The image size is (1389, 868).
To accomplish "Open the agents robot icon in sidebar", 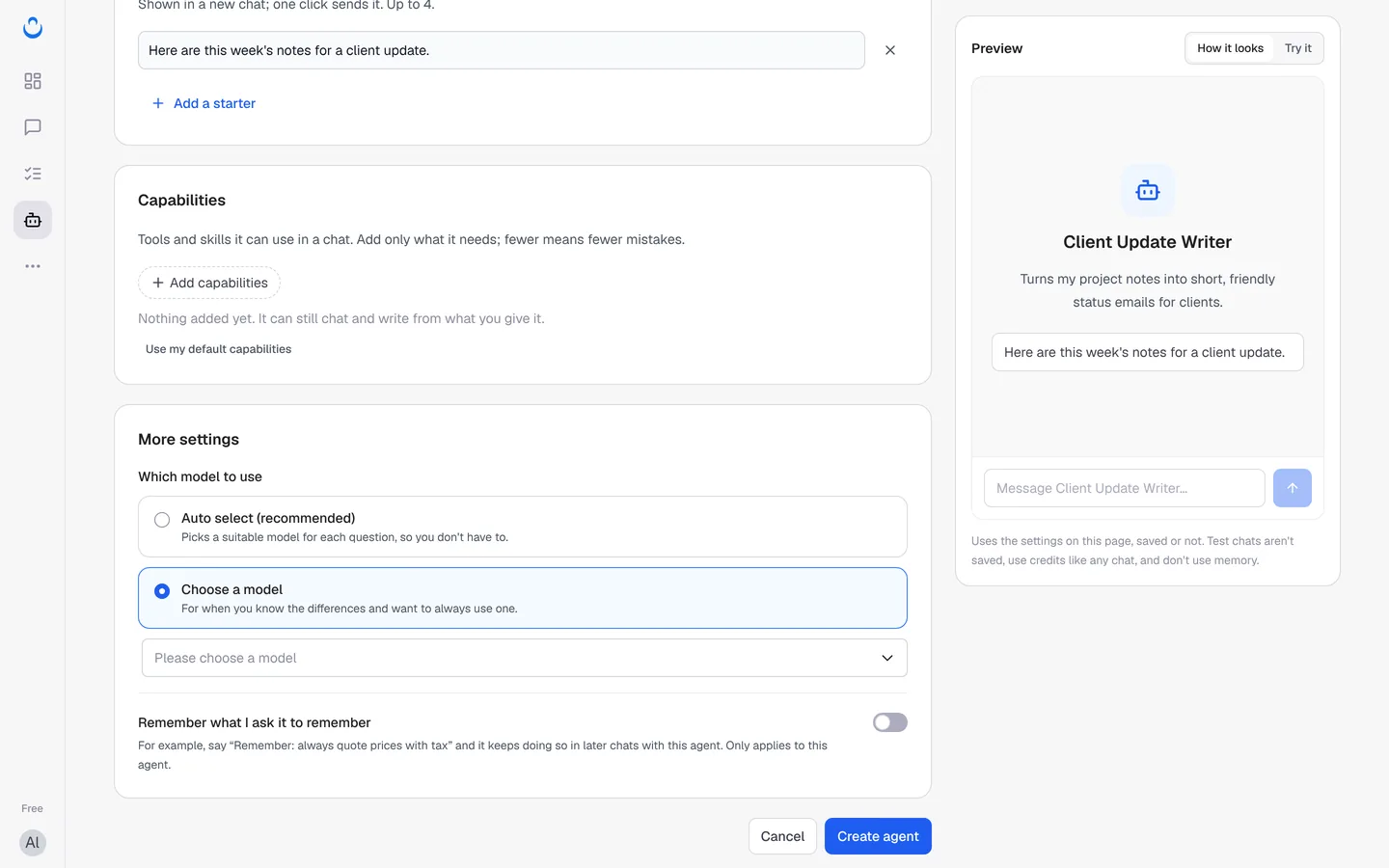I will [33, 220].
